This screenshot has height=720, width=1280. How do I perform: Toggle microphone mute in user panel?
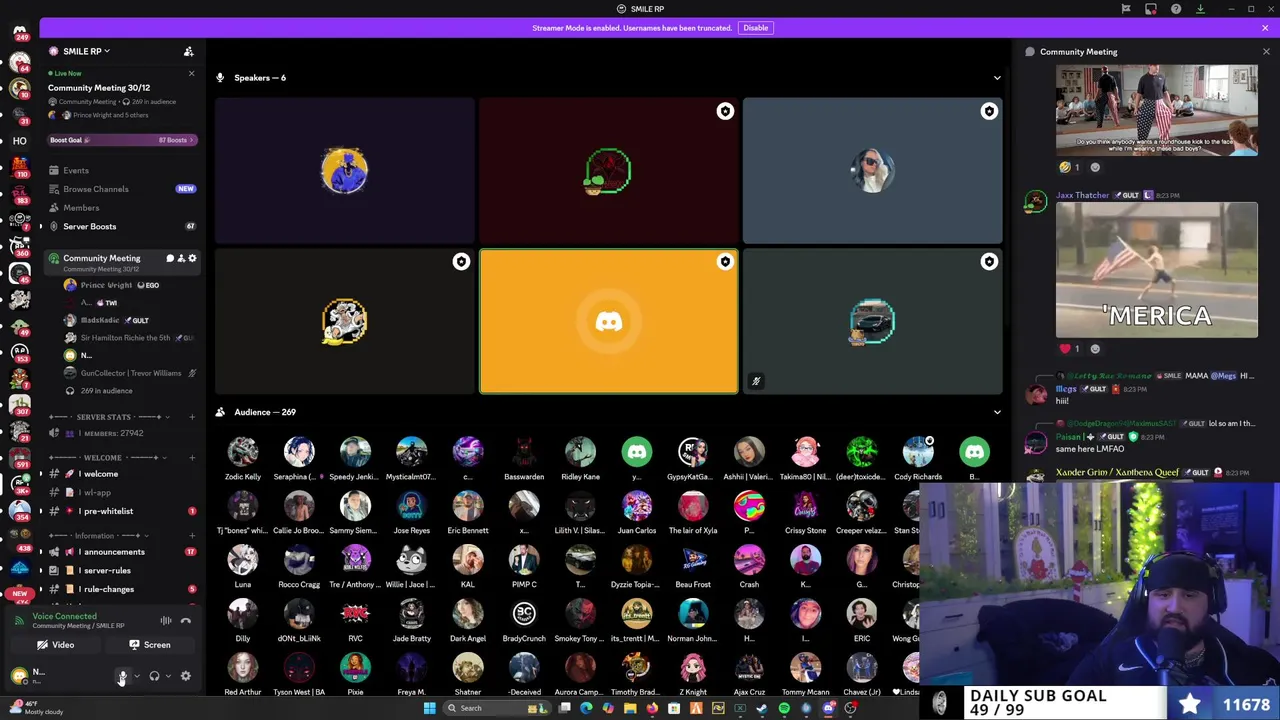pyautogui.click(x=123, y=677)
